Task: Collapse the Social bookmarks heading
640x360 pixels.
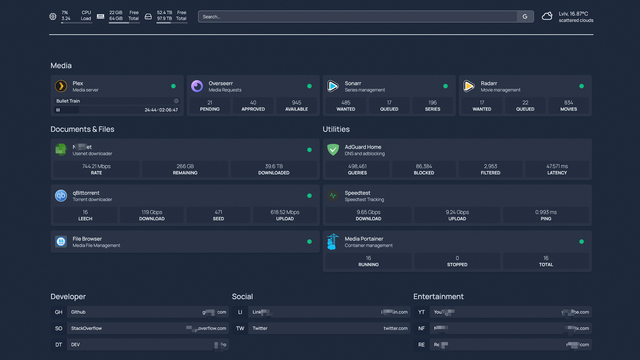Action: click(242, 297)
